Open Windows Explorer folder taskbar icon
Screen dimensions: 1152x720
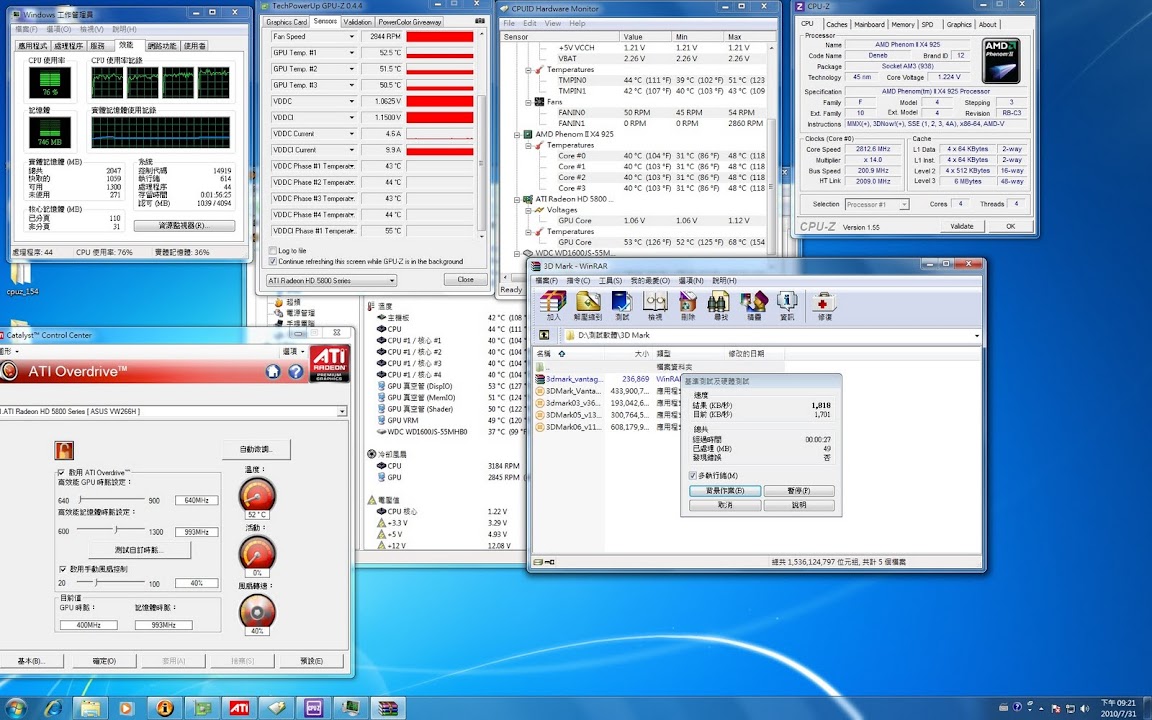(90, 708)
